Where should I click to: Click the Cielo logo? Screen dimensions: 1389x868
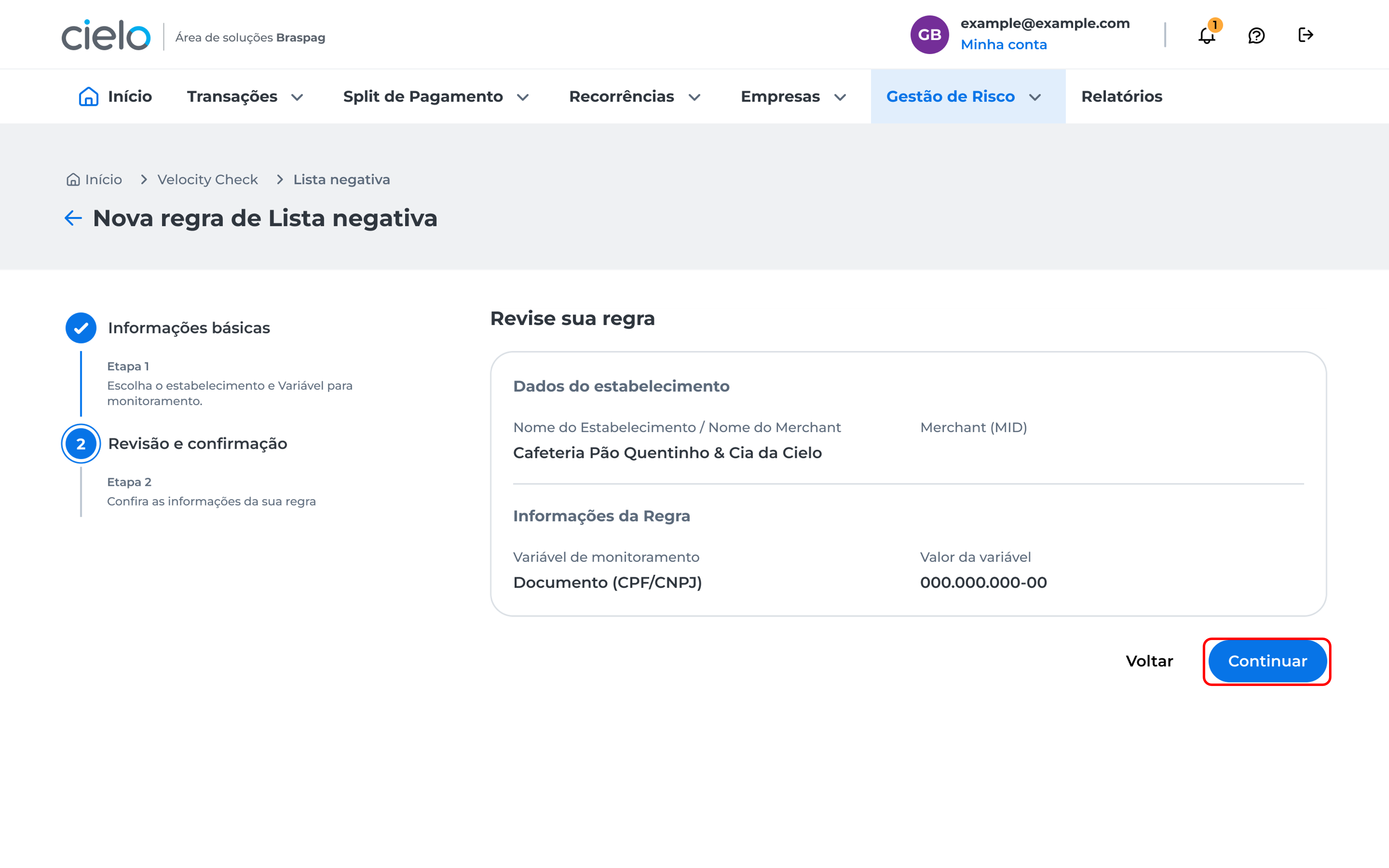[106, 35]
